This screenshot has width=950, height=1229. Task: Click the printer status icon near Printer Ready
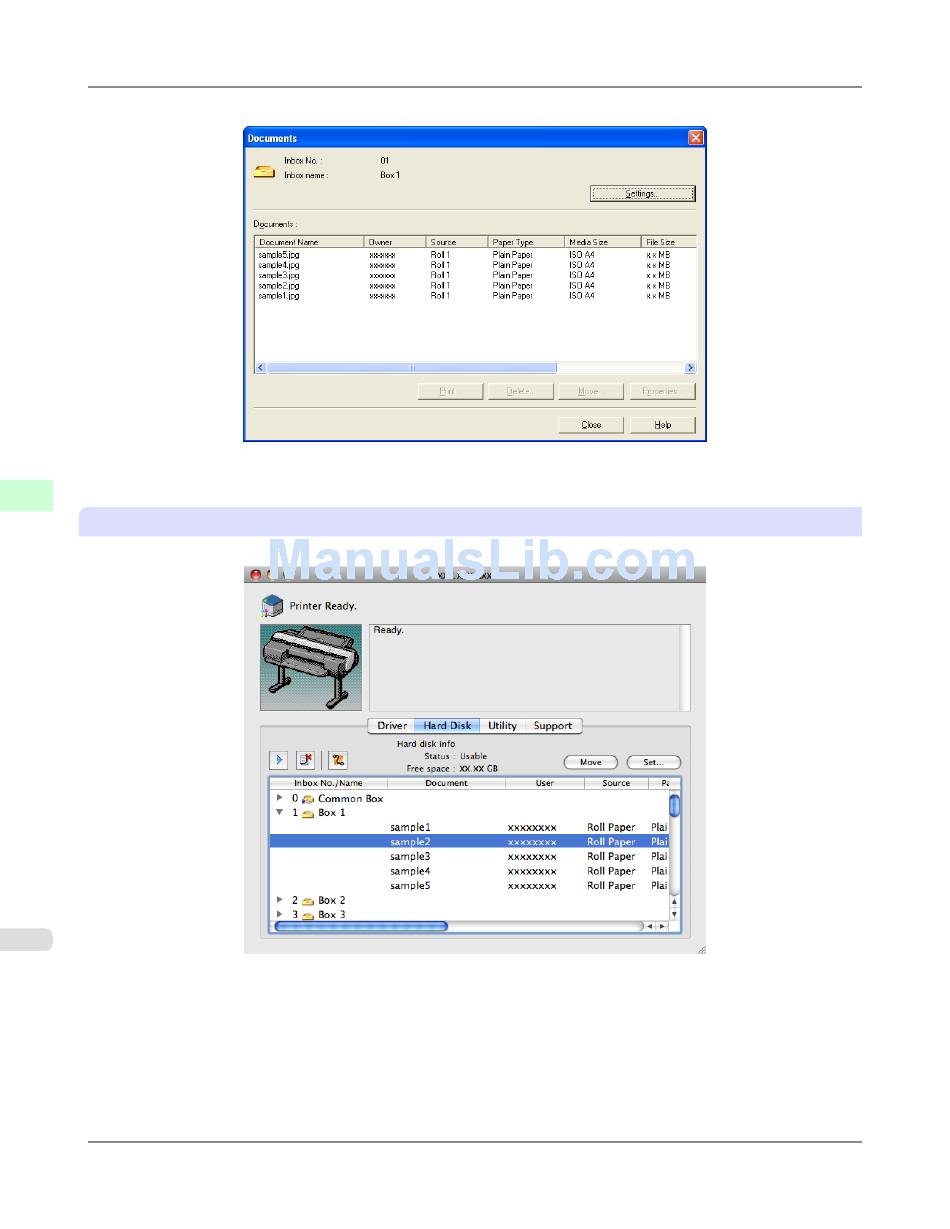click(272, 605)
